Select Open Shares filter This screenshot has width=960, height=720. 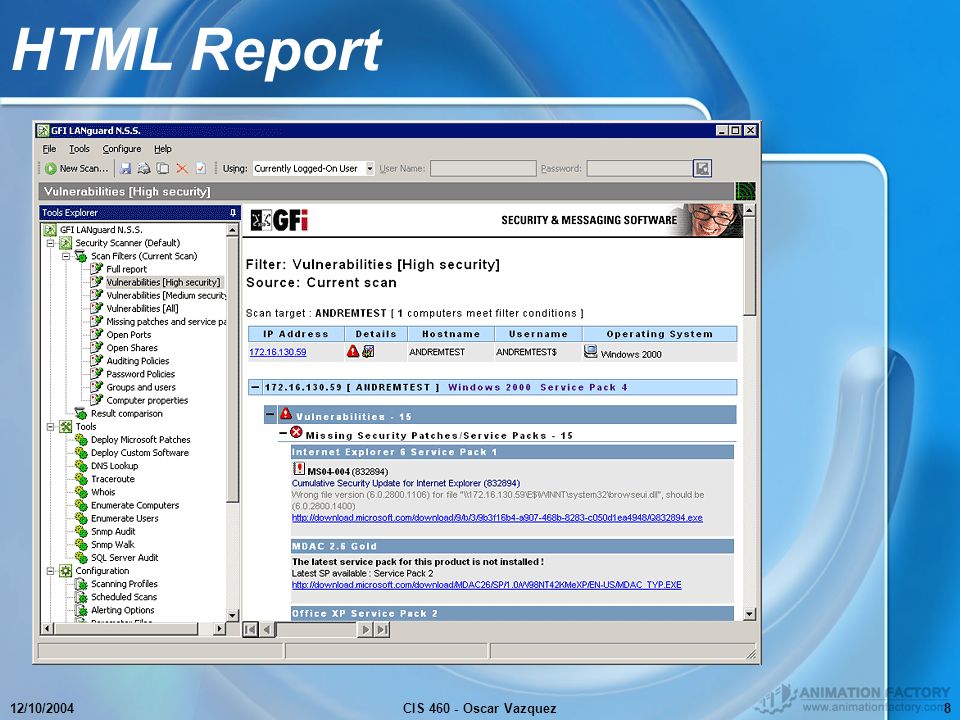[x=132, y=348]
